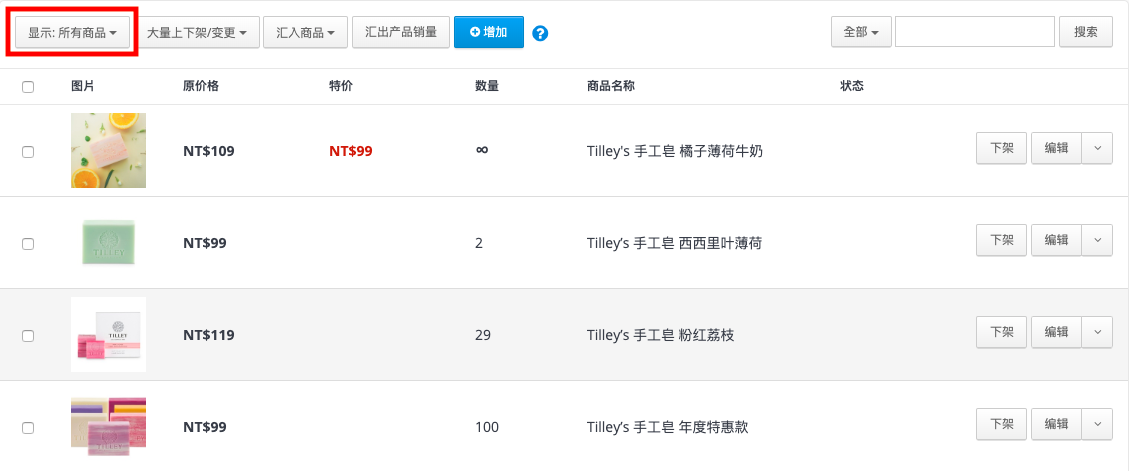Focus the product search text field

[x=975, y=32]
